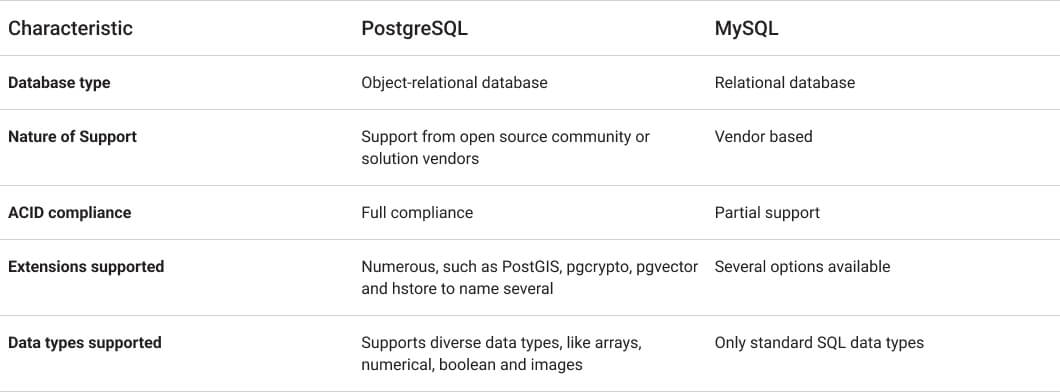This screenshot has height=392, width=1060.
Task: Click the solution vendors text
Action: point(420,159)
